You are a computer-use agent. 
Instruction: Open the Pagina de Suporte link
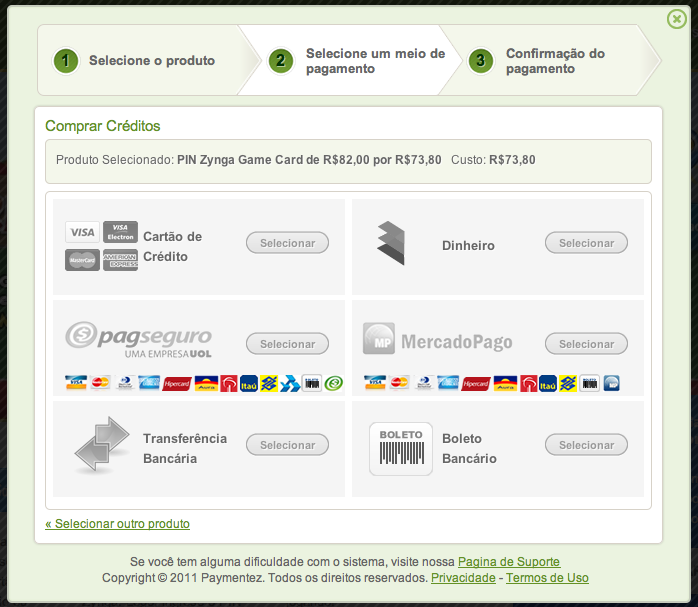pos(509,562)
